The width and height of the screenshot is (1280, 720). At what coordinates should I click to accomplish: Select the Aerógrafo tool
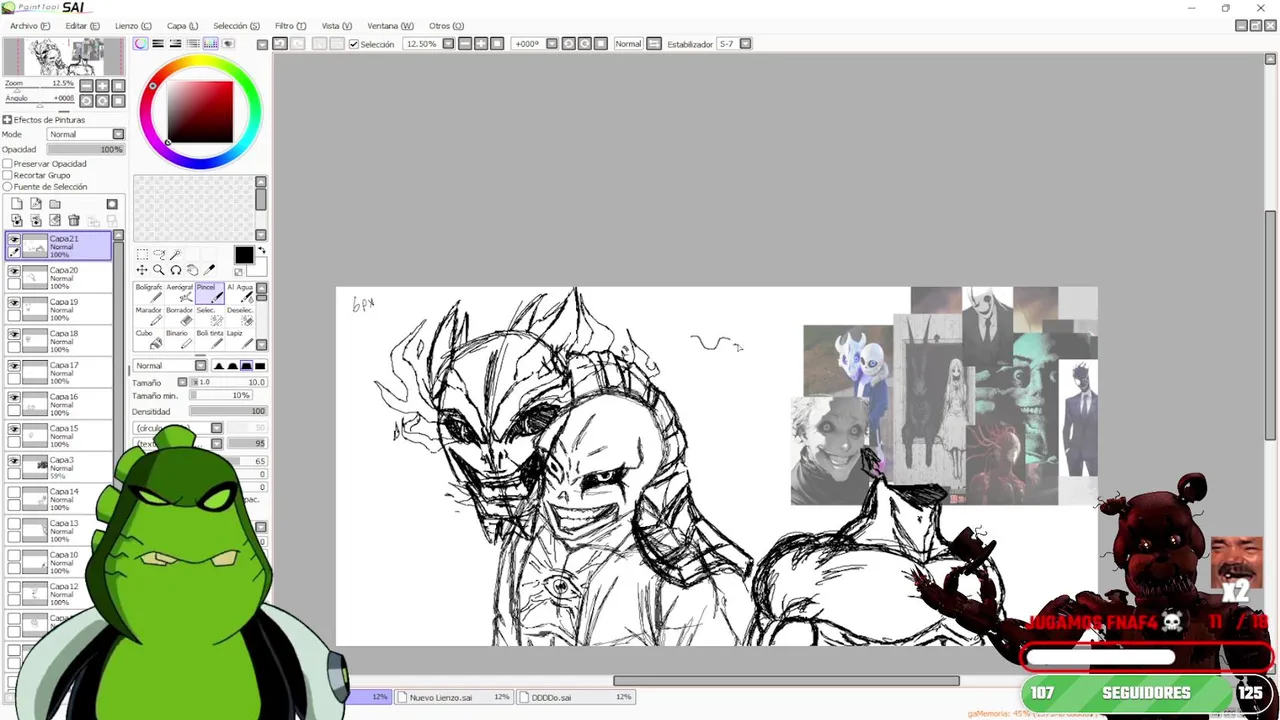click(x=180, y=292)
